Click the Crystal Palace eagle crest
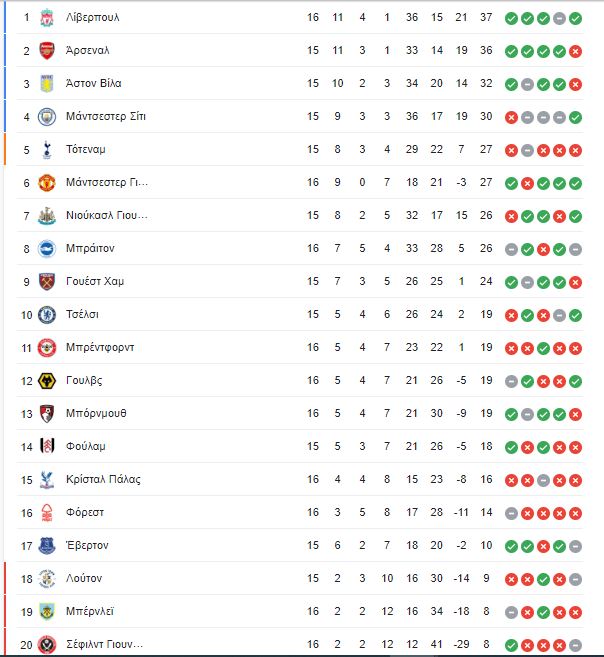The width and height of the screenshot is (604, 657). (47, 480)
